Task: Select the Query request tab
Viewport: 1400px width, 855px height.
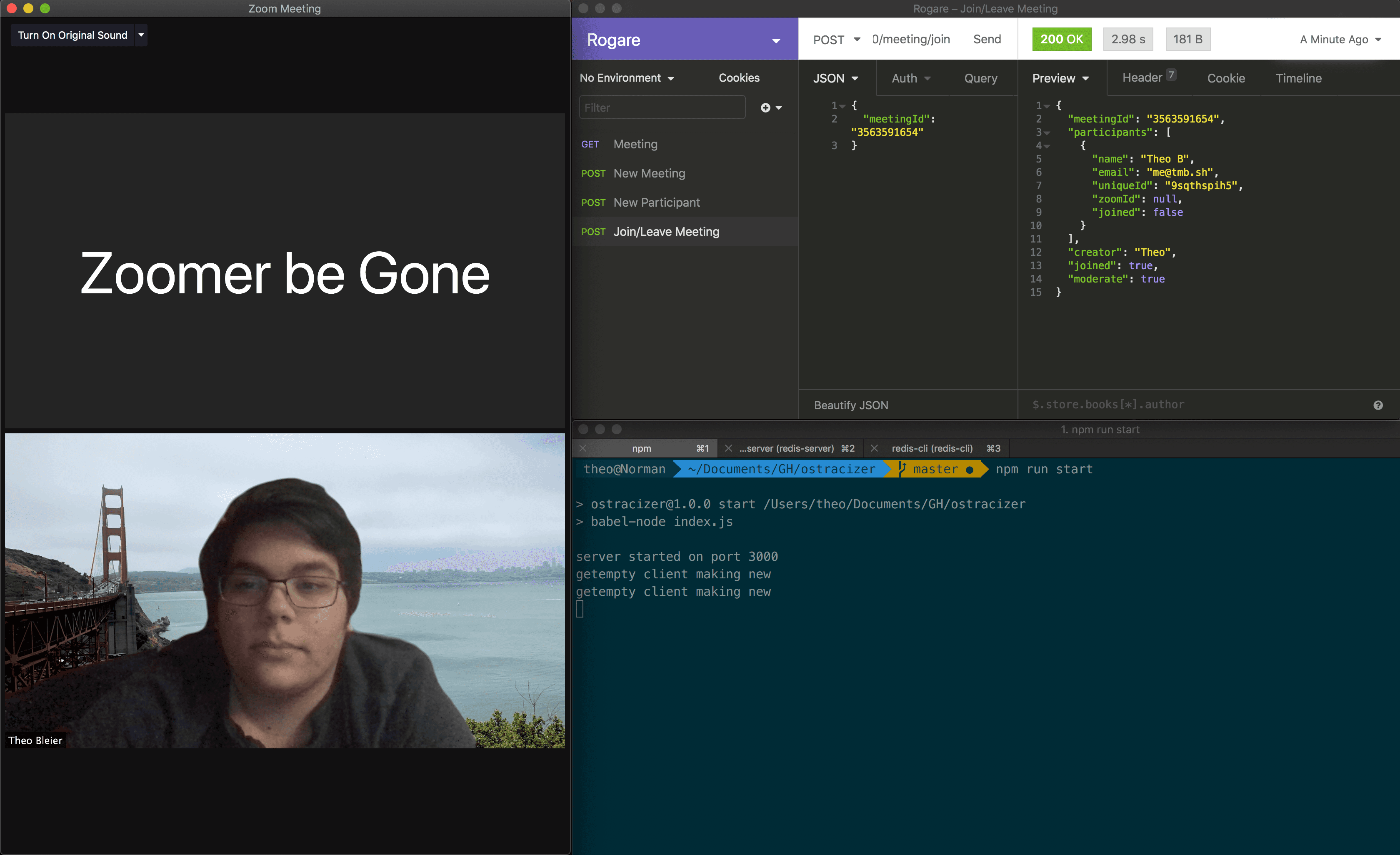Action: pos(980,78)
